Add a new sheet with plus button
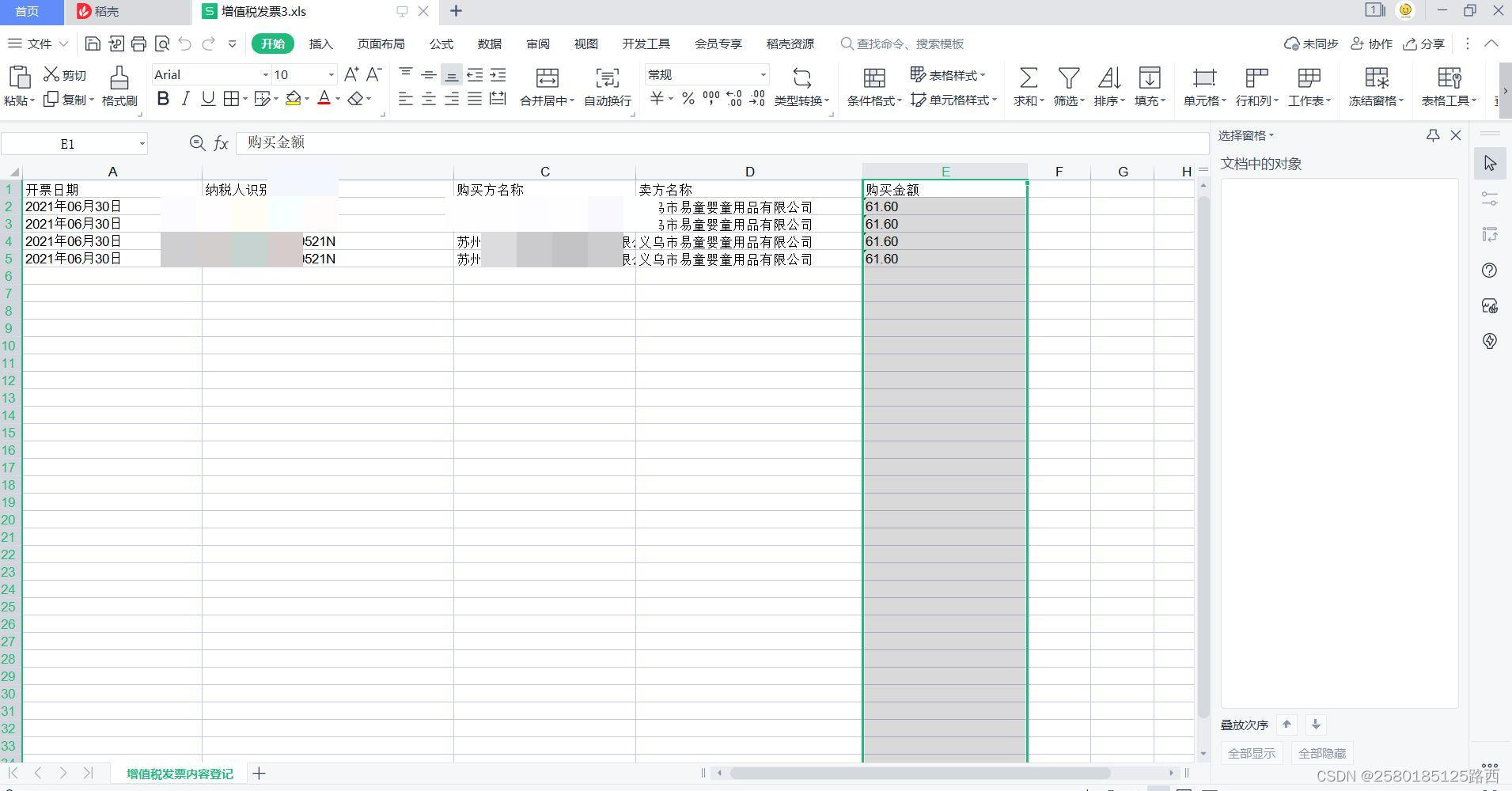This screenshot has height=791, width=1512. click(x=259, y=774)
